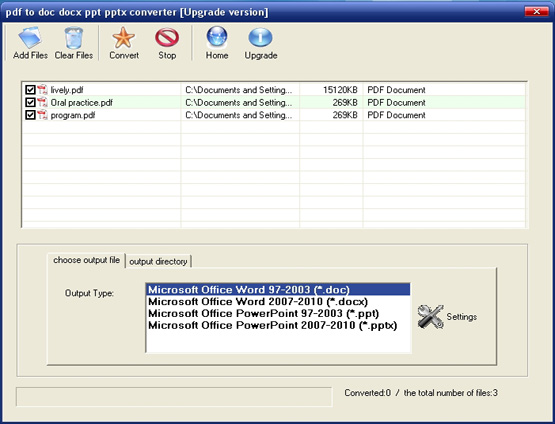Click the Upgrade info icon

click(x=260, y=38)
